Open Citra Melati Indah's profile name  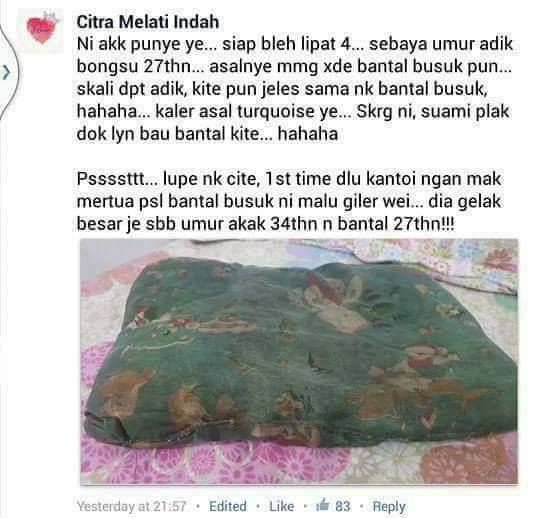point(147,22)
